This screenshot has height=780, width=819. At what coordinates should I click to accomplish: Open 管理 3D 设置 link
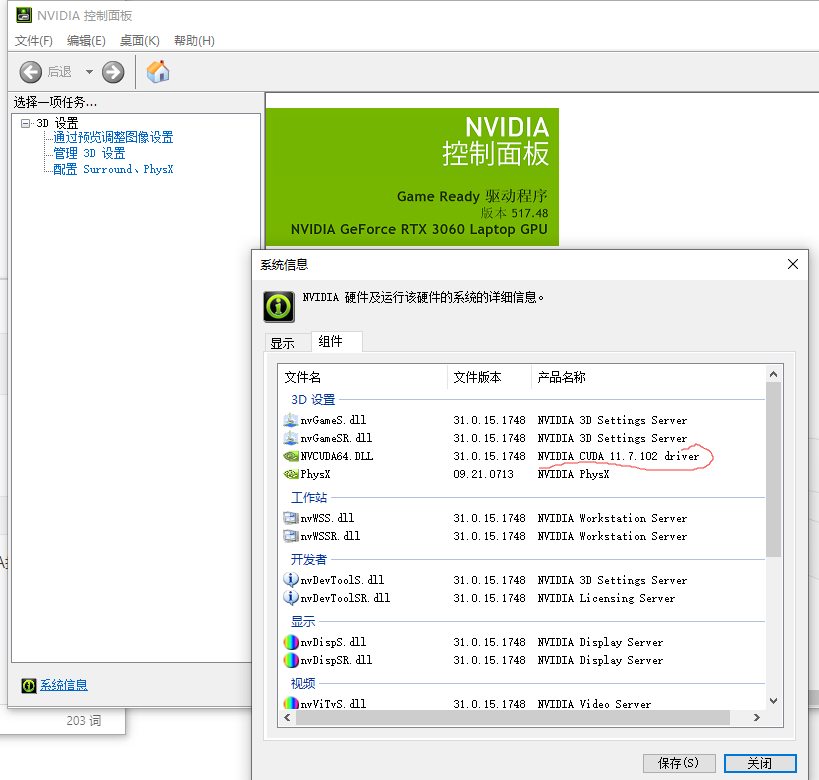[x=89, y=153]
